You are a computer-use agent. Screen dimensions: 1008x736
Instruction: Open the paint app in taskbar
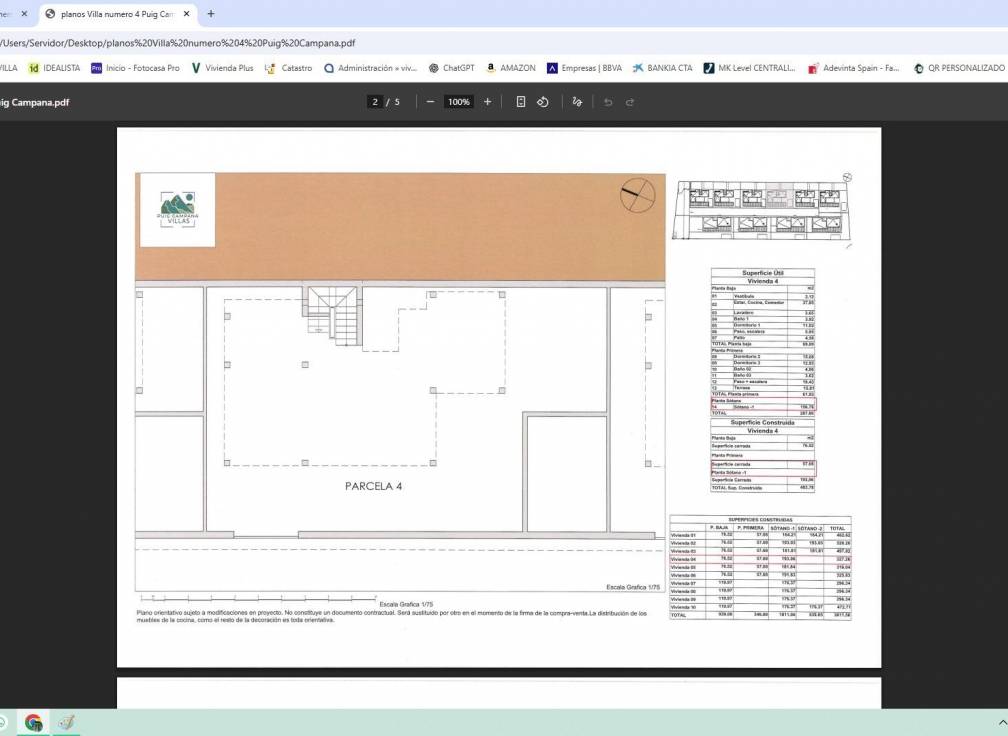[66, 722]
